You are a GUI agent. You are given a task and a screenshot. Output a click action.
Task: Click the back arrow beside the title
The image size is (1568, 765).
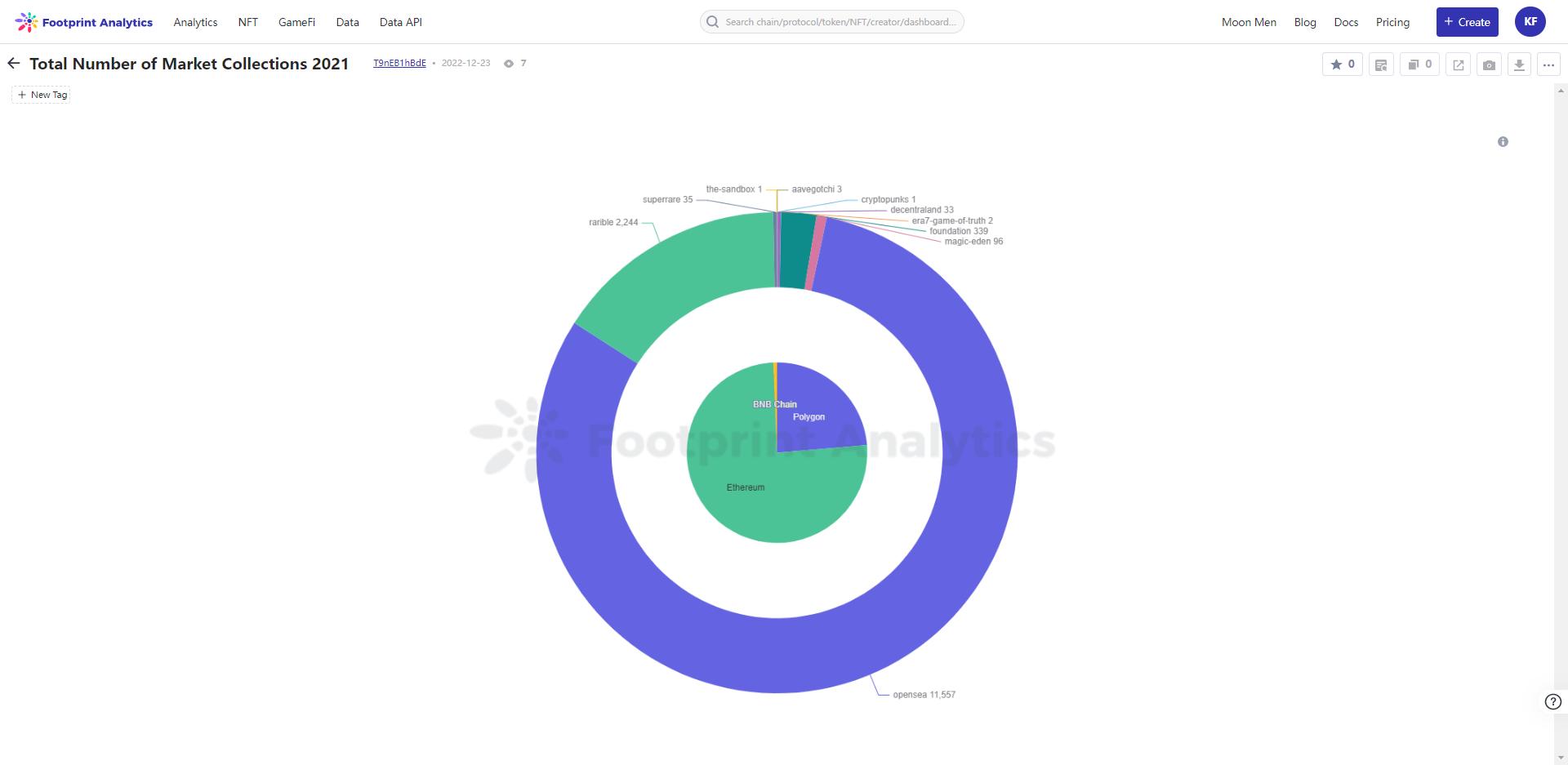coord(13,64)
